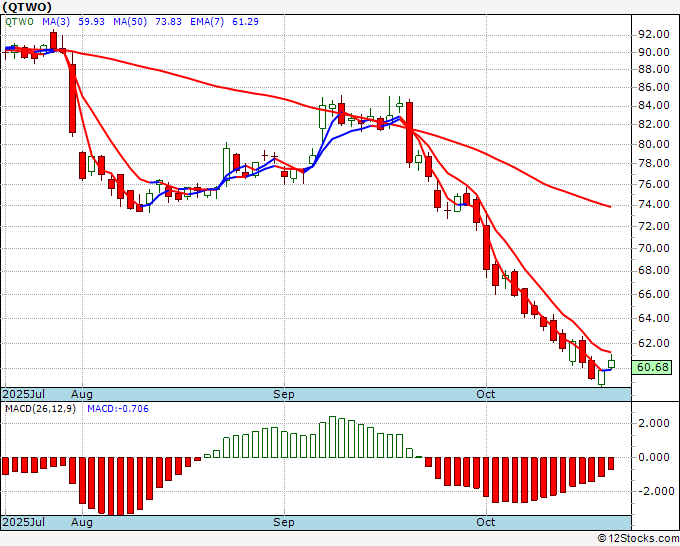Click the MA(3) value 59.93
The image size is (680, 546).
pos(92,21)
